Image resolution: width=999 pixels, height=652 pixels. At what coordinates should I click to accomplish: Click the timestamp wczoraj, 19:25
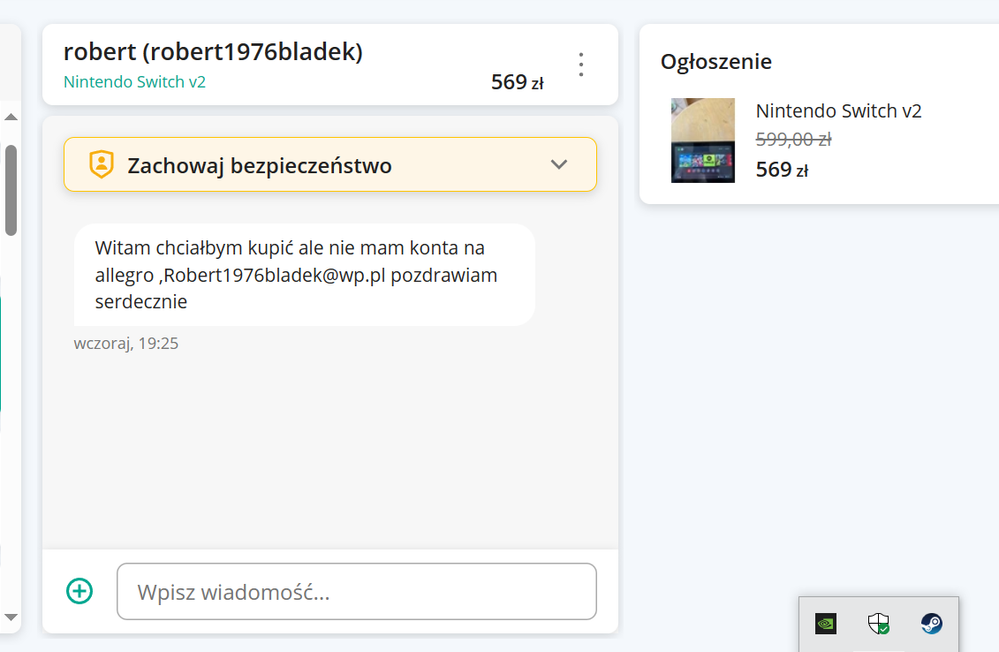tap(126, 344)
